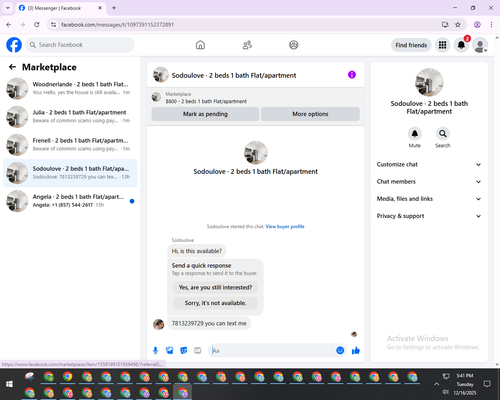Image resolution: width=500 pixels, height=400 pixels.
Task: Open the Woodnerlande conversation
Action: coord(70,88)
